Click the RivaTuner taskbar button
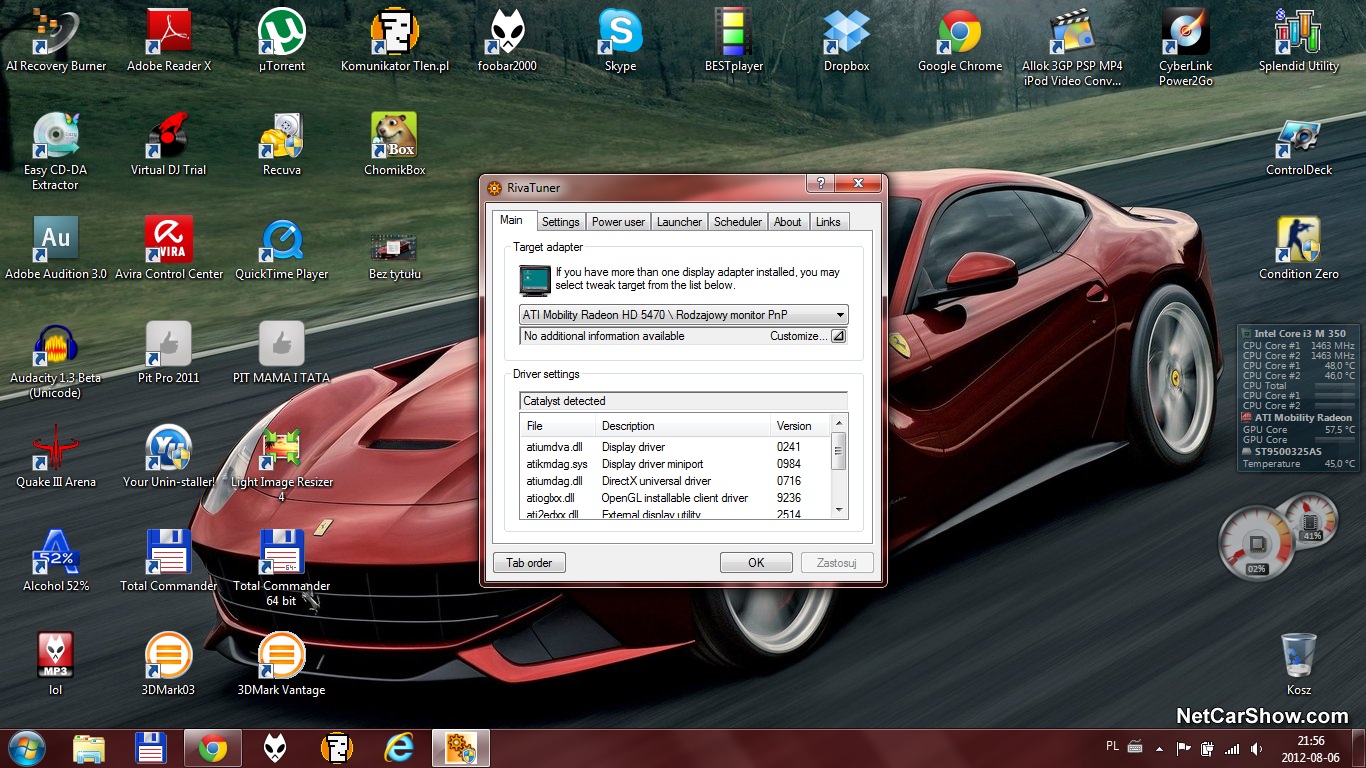 460,748
